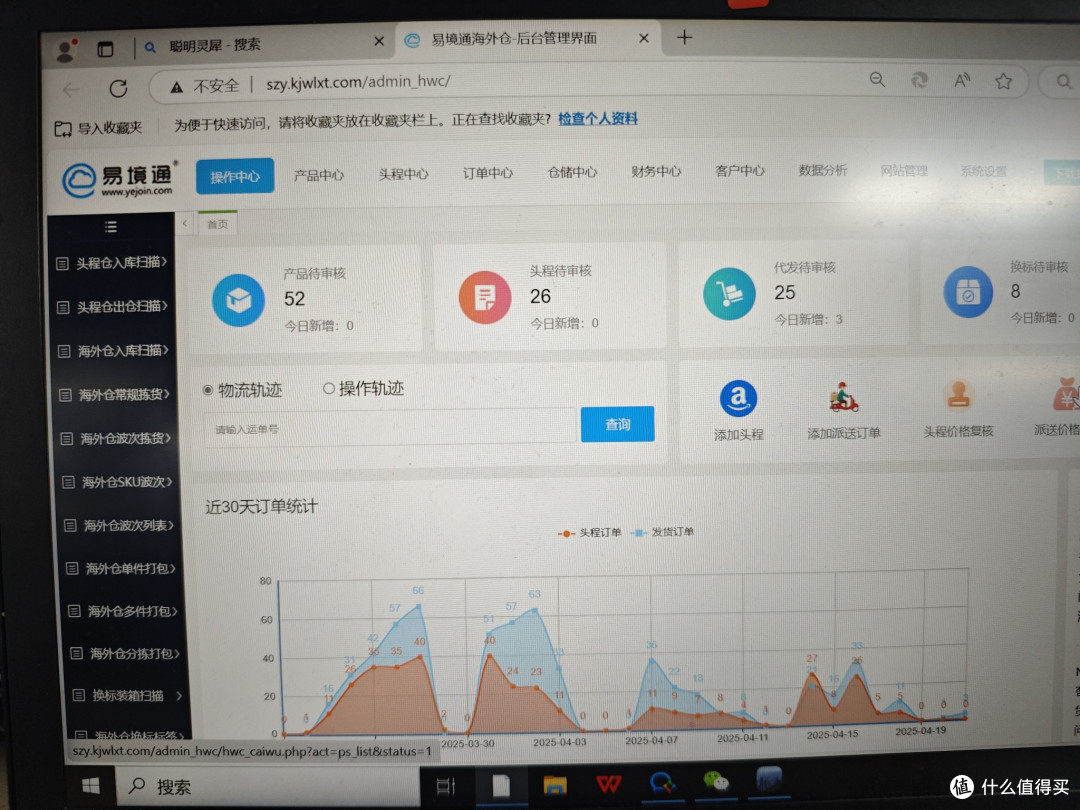Toggle 头程订单 legend series in chart

tap(589, 532)
